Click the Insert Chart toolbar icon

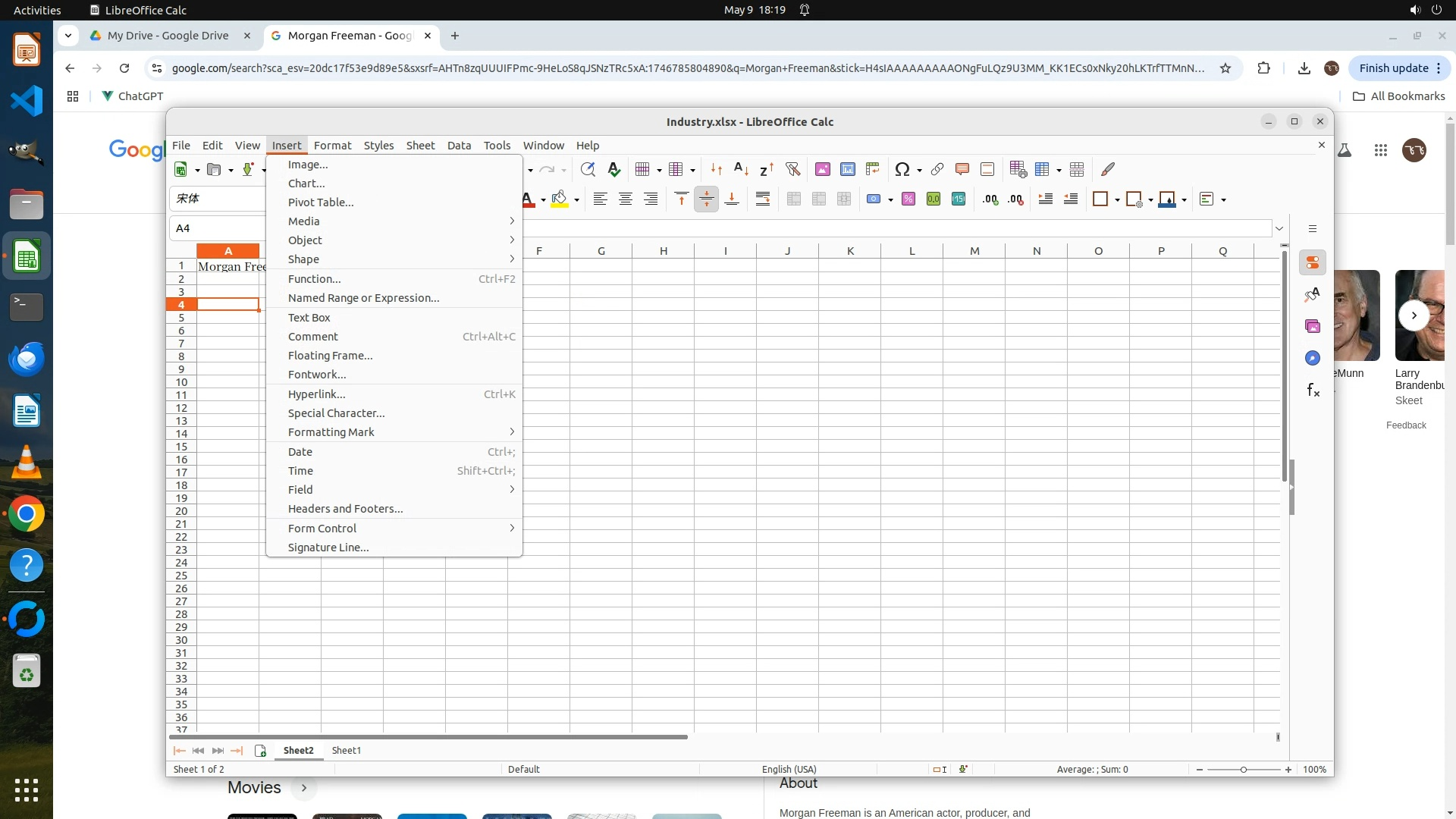click(x=848, y=169)
